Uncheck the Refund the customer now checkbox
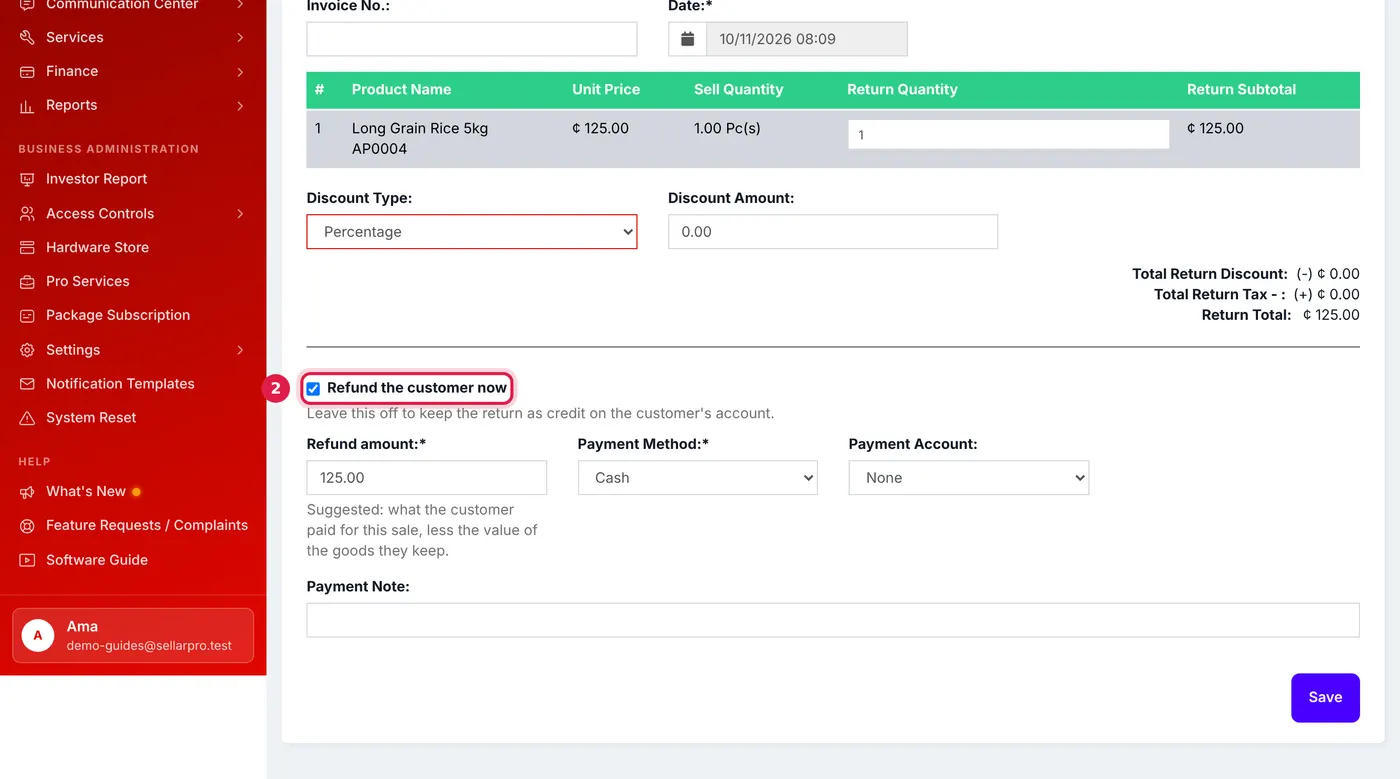The image size is (1400, 779). (x=313, y=388)
